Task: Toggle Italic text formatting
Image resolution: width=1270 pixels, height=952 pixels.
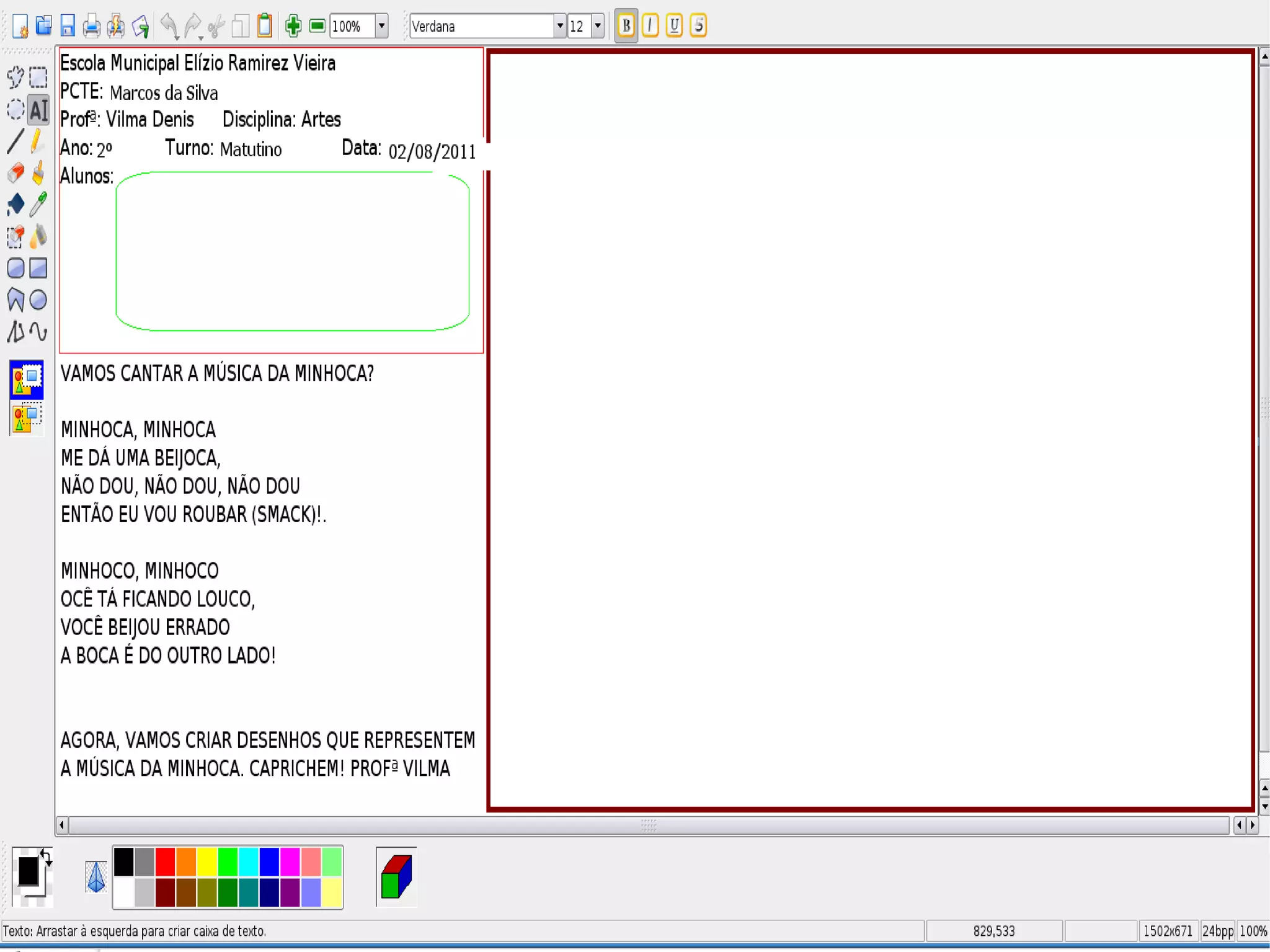Action: tap(650, 26)
